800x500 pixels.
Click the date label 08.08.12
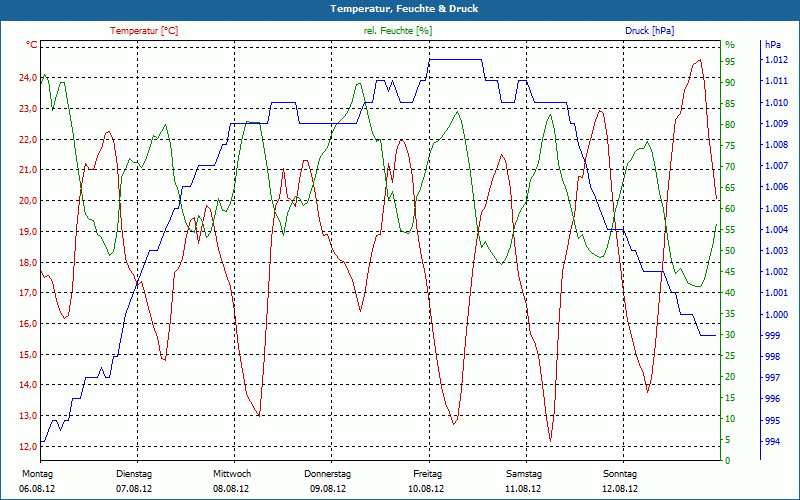[231, 489]
